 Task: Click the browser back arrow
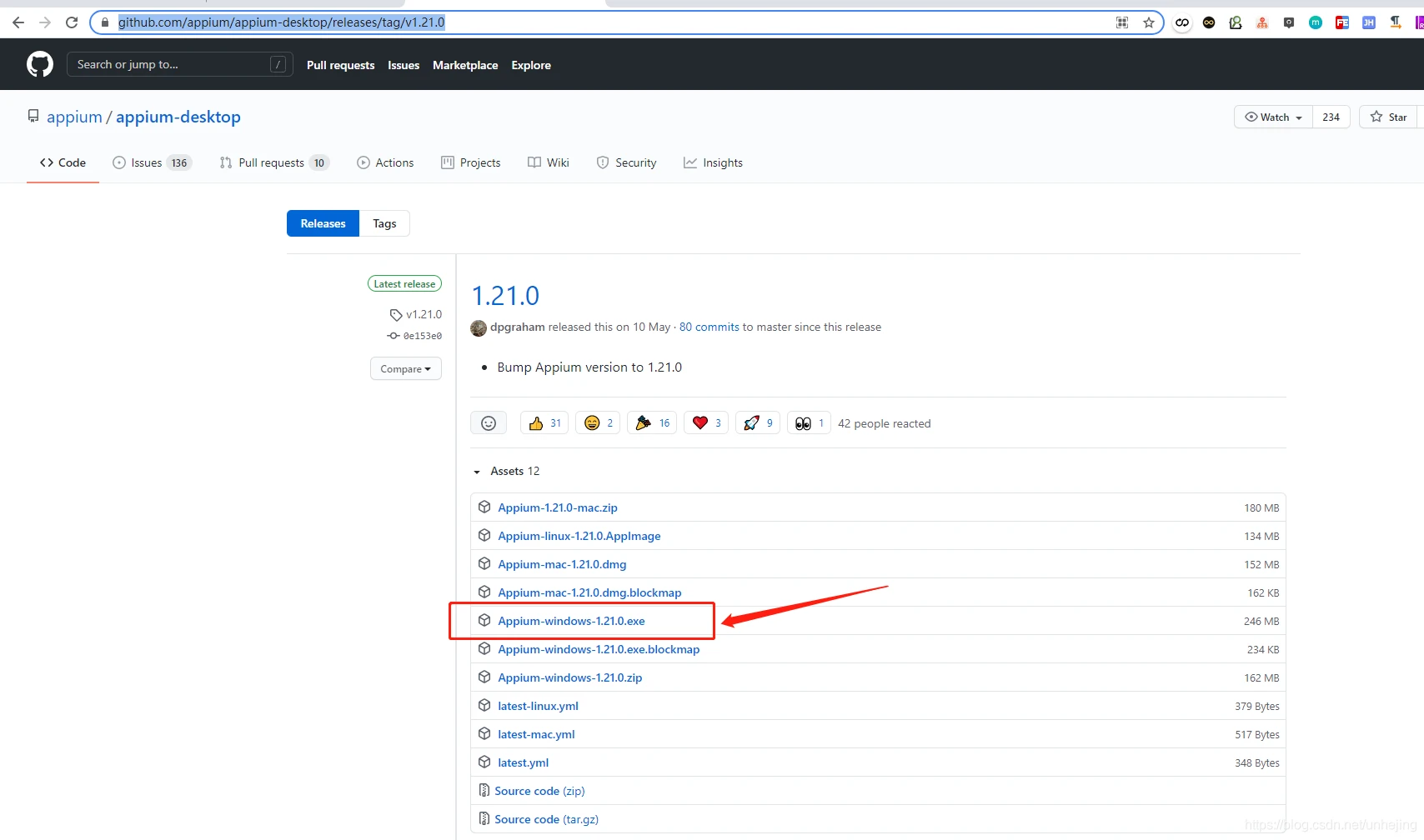coord(18,22)
